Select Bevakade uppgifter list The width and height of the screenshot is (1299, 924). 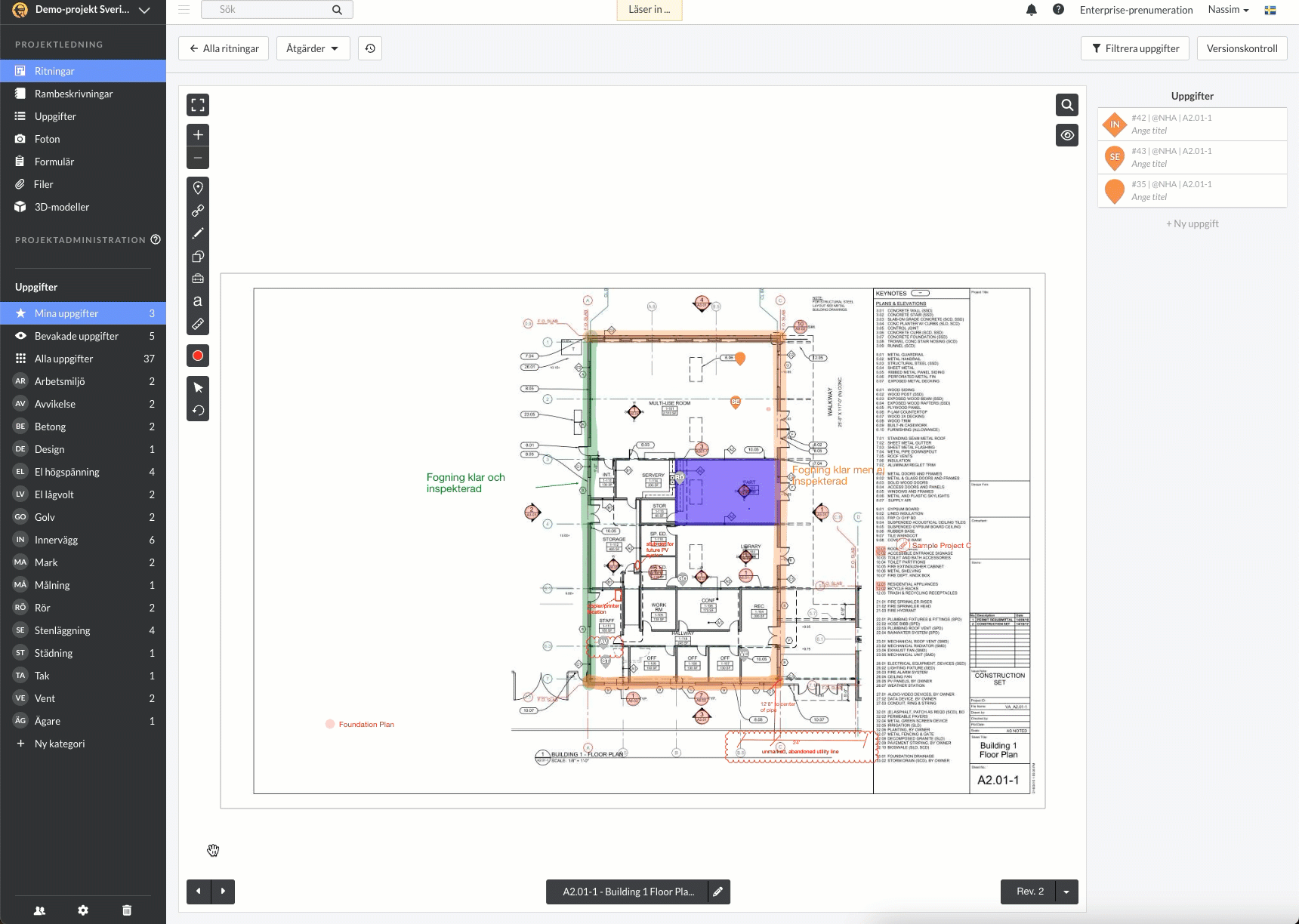[83, 336]
